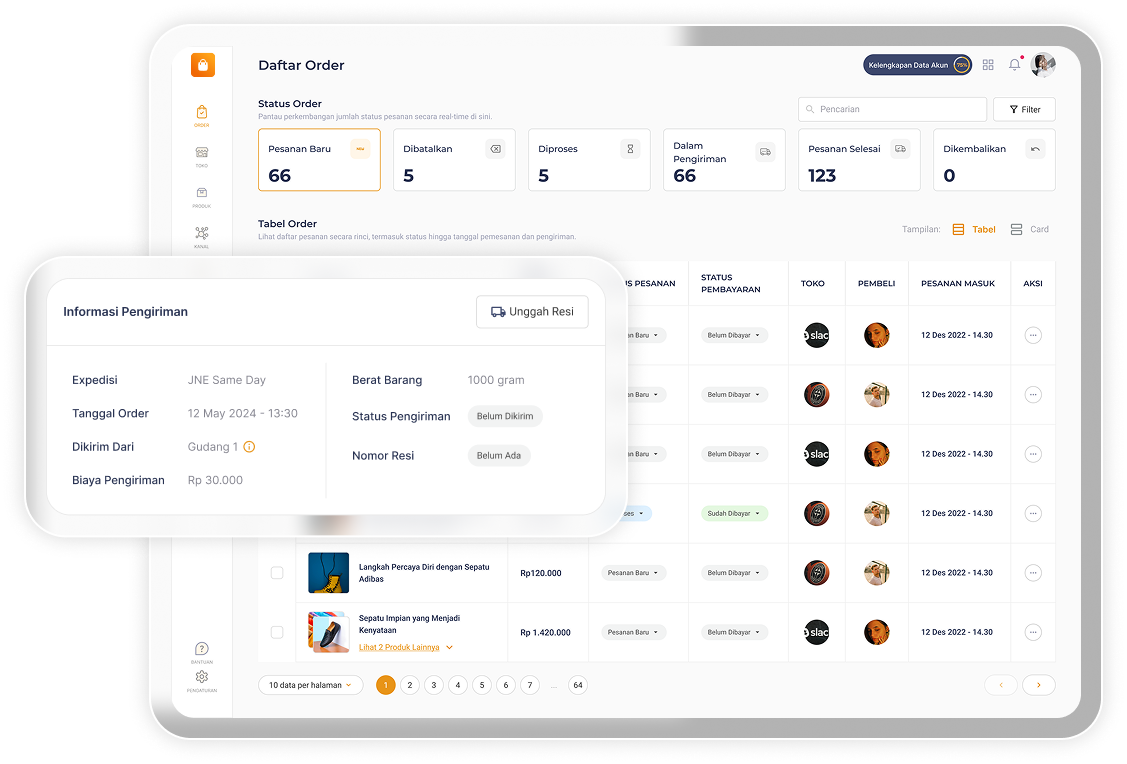Click the Unggah Resi button
Screen dimensions: 1127x764
click(x=532, y=312)
